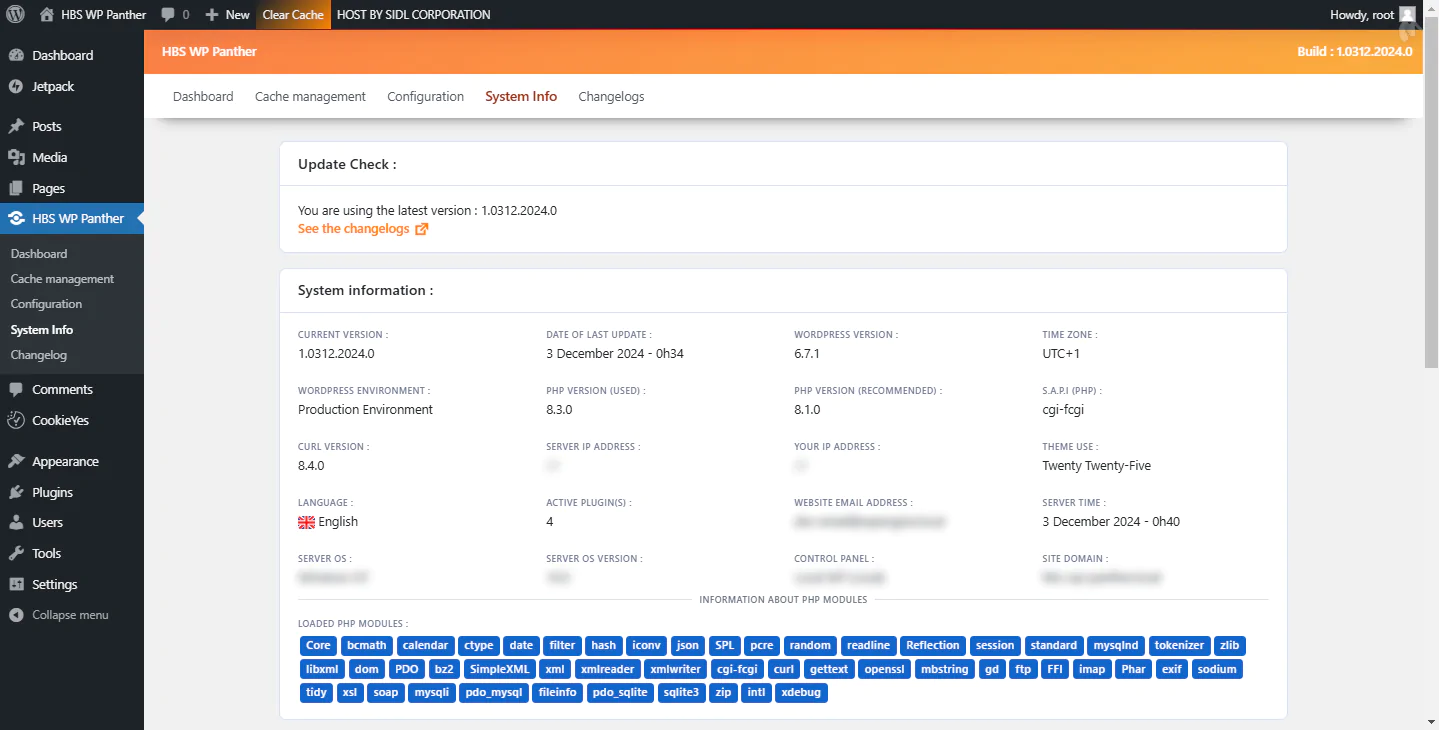Open the New content dropdown
Image resolution: width=1439 pixels, height=730 pixels.
227,15
